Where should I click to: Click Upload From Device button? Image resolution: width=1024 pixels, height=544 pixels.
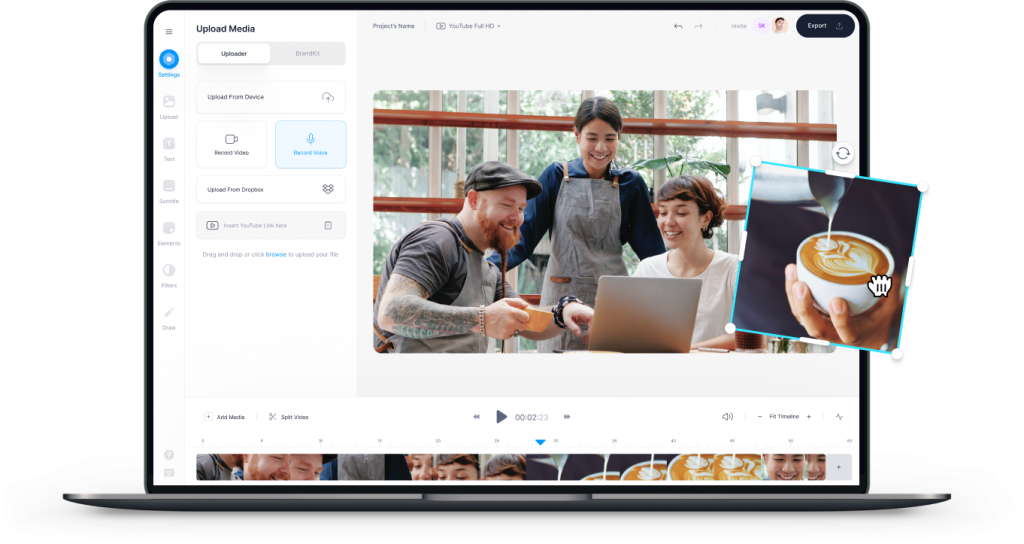pos(271,97)
